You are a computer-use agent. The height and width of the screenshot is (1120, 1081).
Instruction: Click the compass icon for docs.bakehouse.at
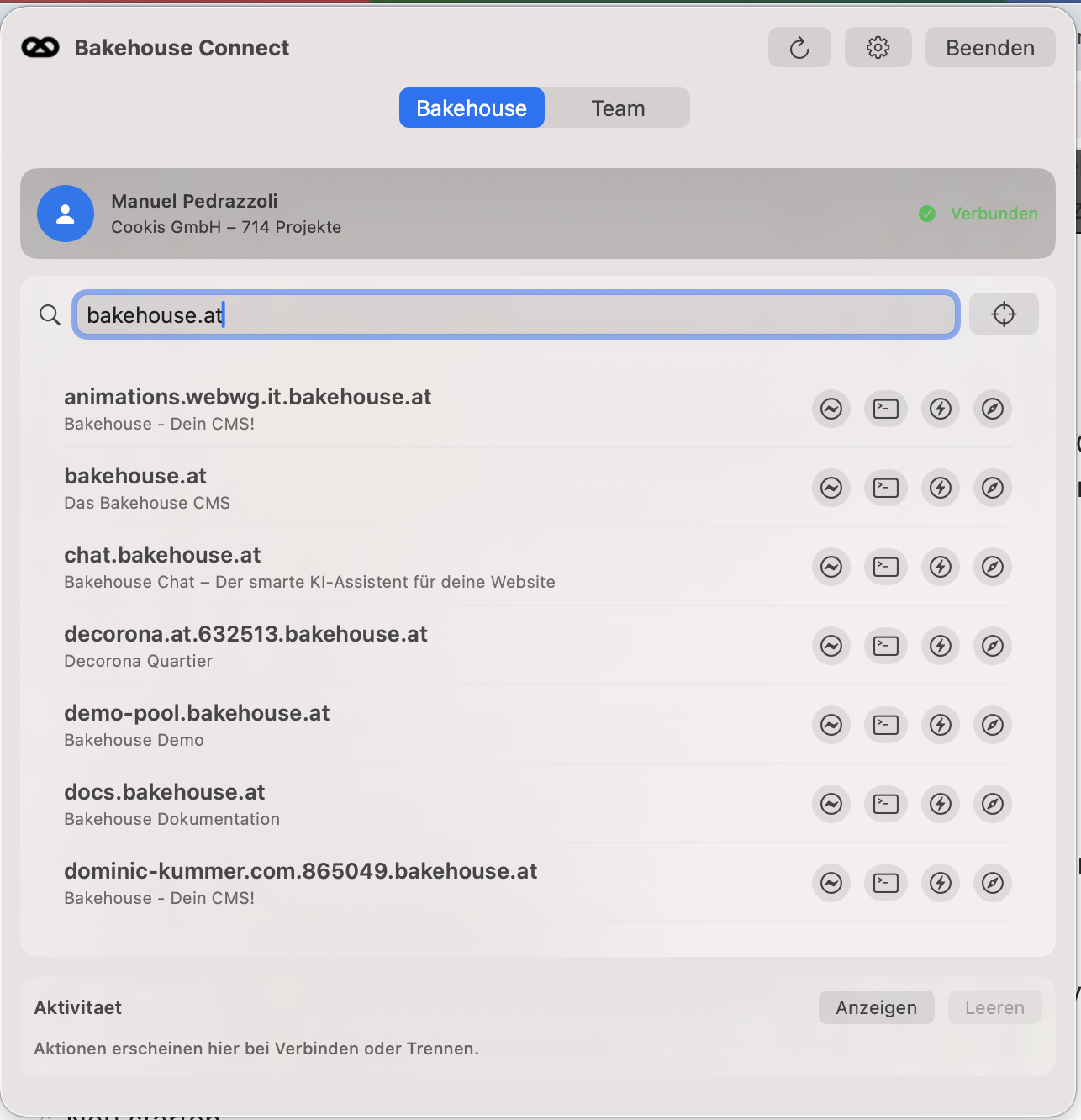pyautogui.click(x=993, y=804)
